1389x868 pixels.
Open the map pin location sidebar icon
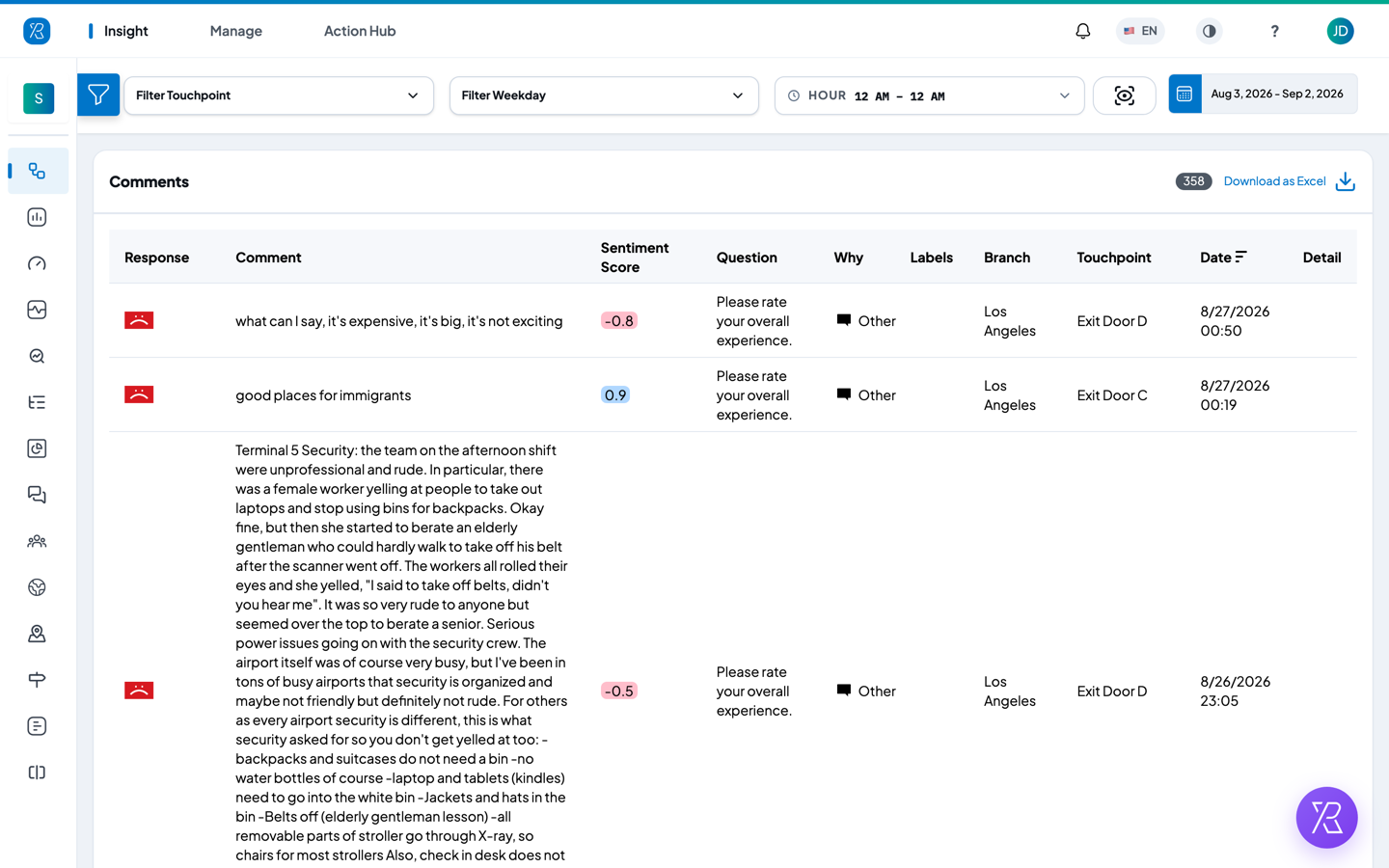38,634
